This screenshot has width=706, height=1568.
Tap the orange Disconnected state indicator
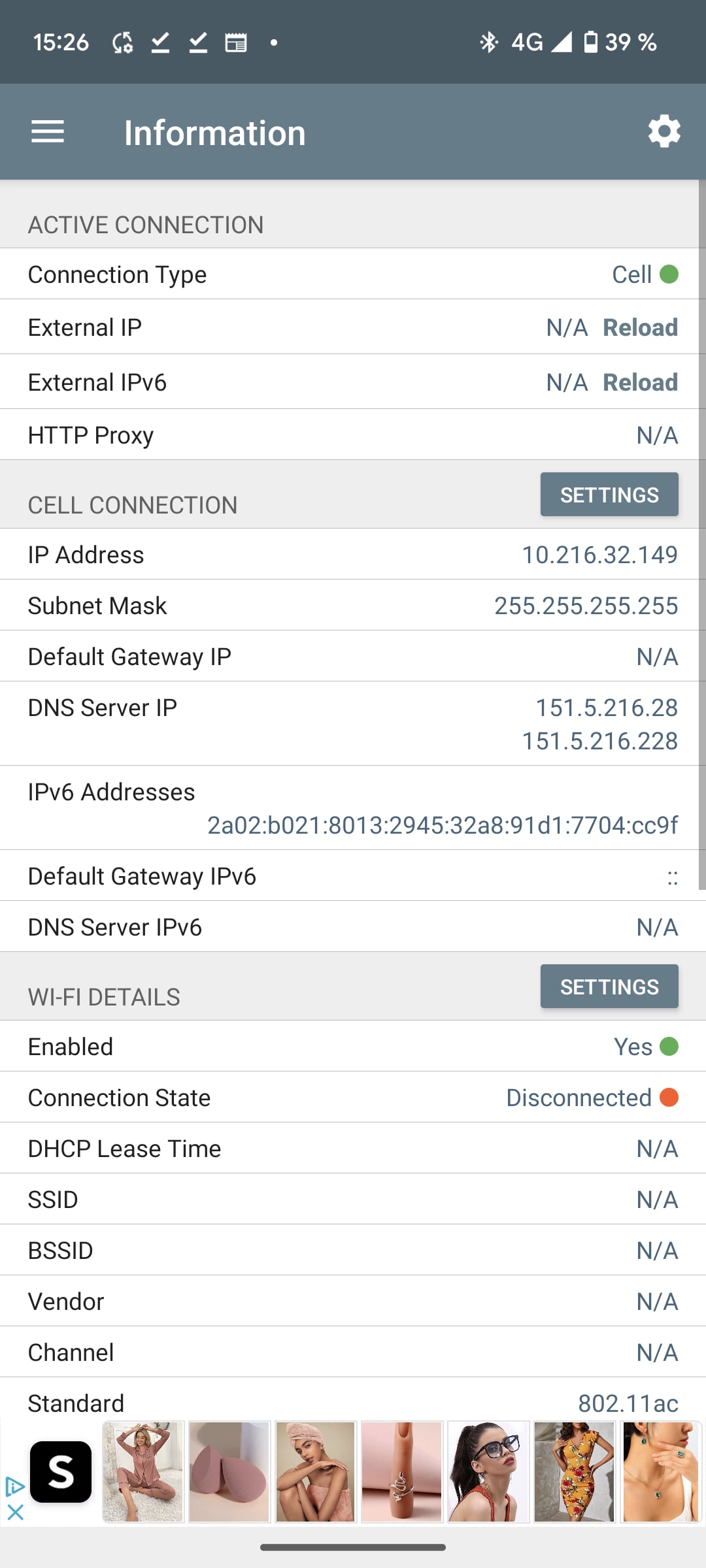coord(669,1098)
